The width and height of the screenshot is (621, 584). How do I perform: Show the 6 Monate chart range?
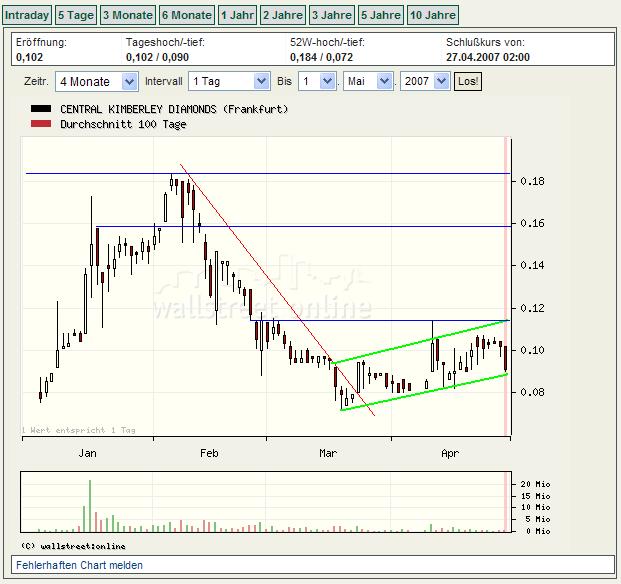(186, 15)
